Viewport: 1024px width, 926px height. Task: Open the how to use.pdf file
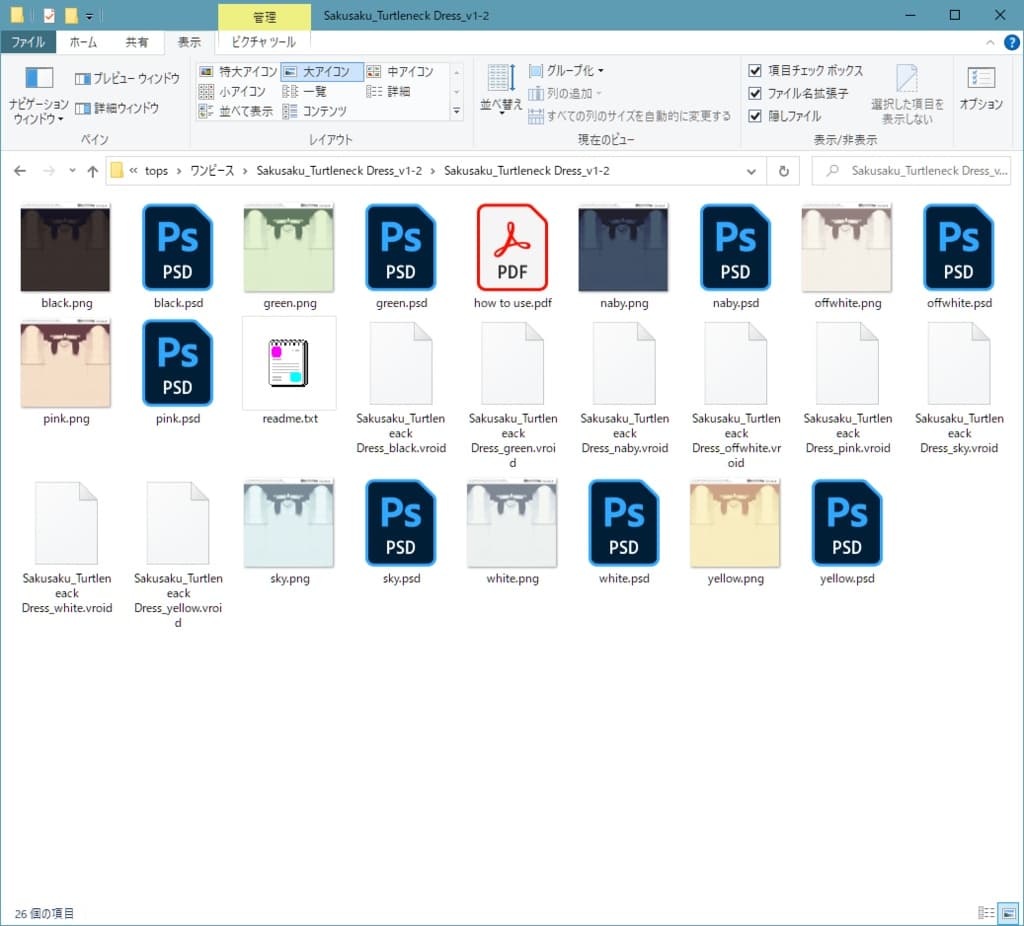click(512, 248)
